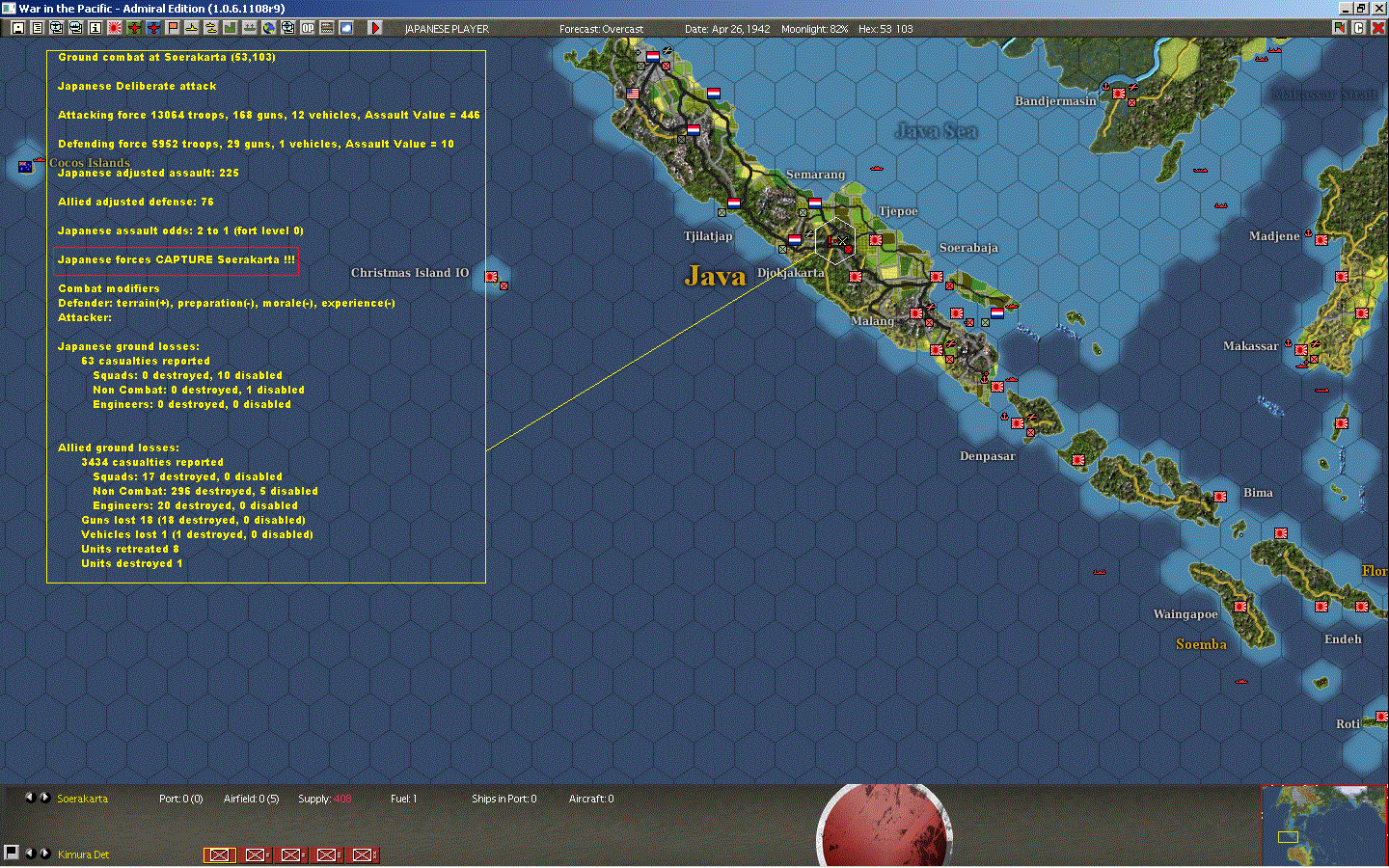
Task: Click the 'Denpasar' city label
Action: tap(988, 456)
